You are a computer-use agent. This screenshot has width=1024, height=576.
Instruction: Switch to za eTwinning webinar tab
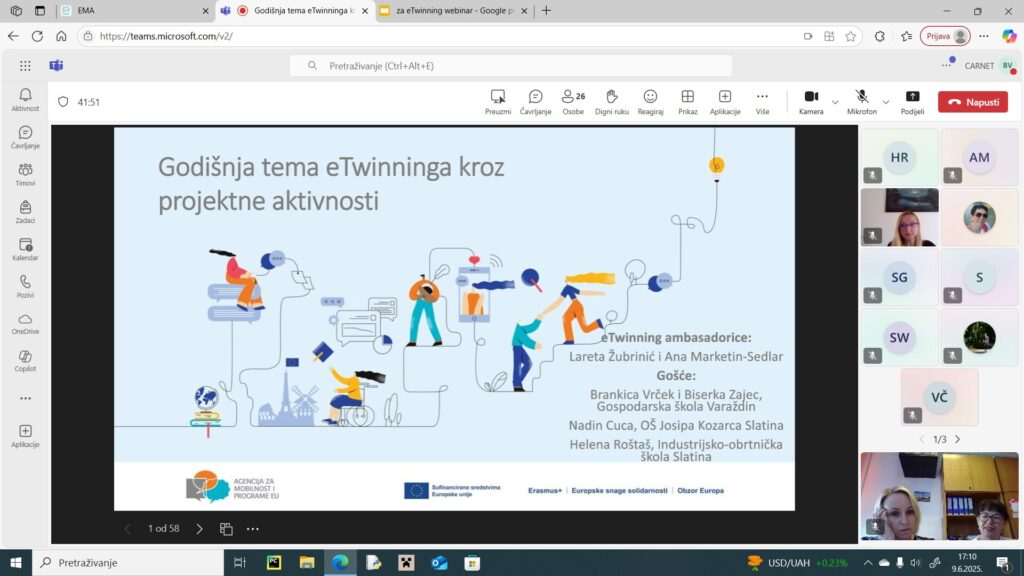point(454,10)
